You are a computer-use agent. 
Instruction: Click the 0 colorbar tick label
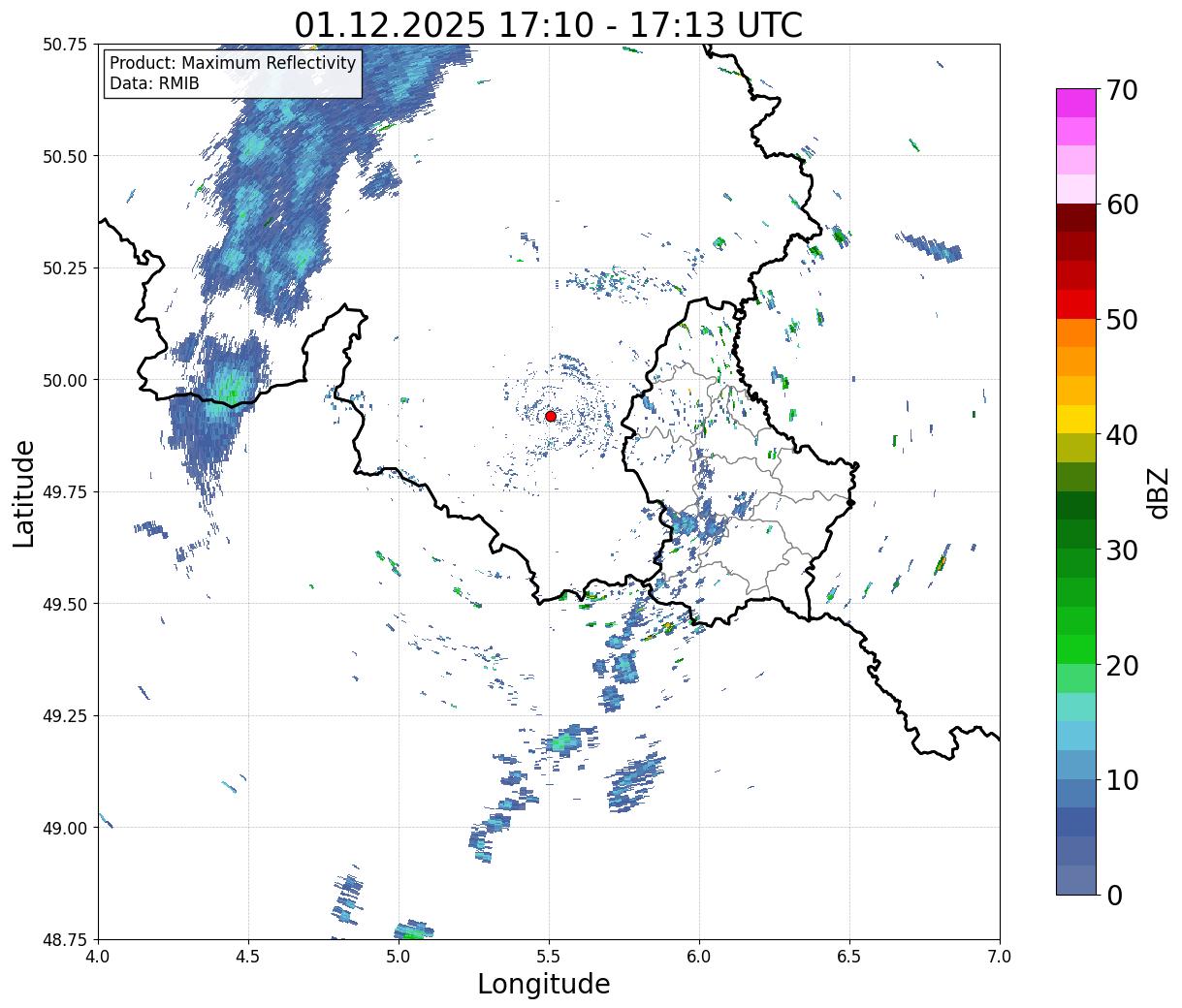pos(1114,895)
